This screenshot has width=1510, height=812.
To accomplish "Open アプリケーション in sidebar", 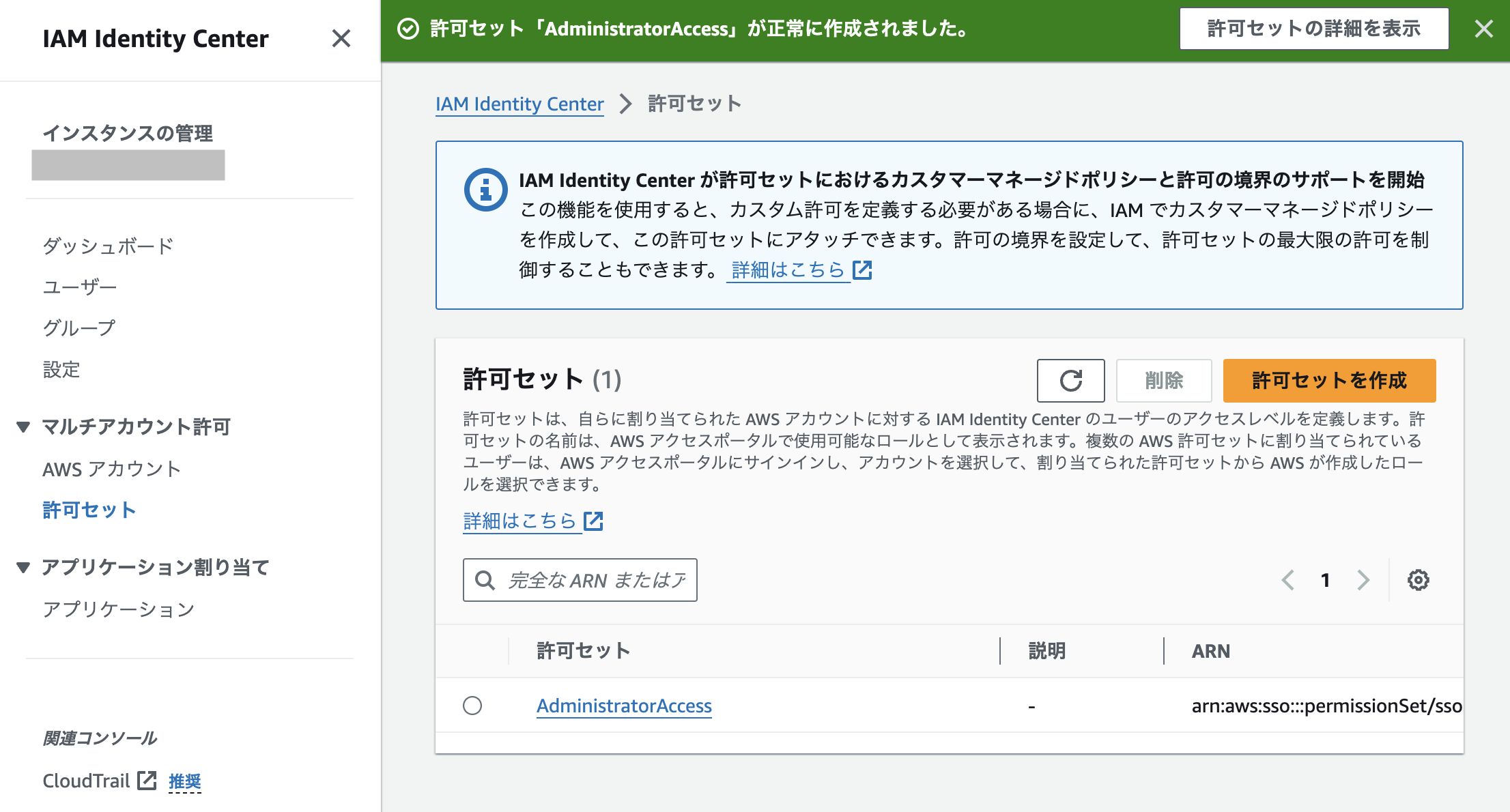I will [119, 609].
